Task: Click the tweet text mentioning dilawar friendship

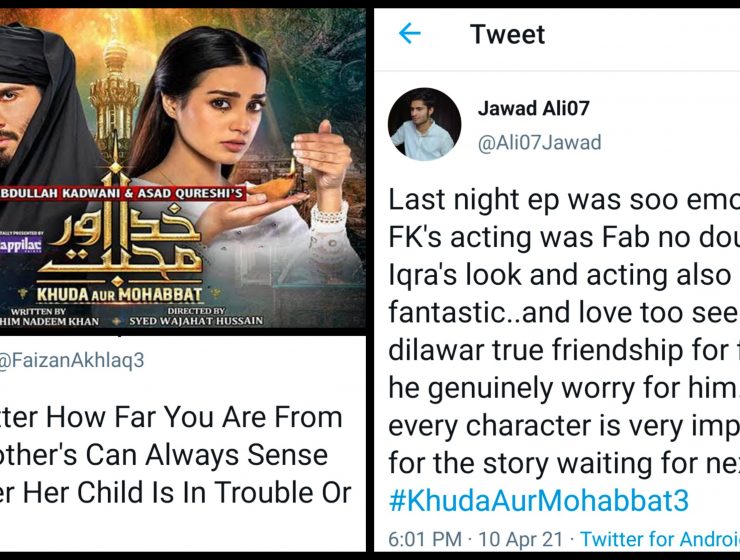Action: pyautogui.click(x=564, y=350)
